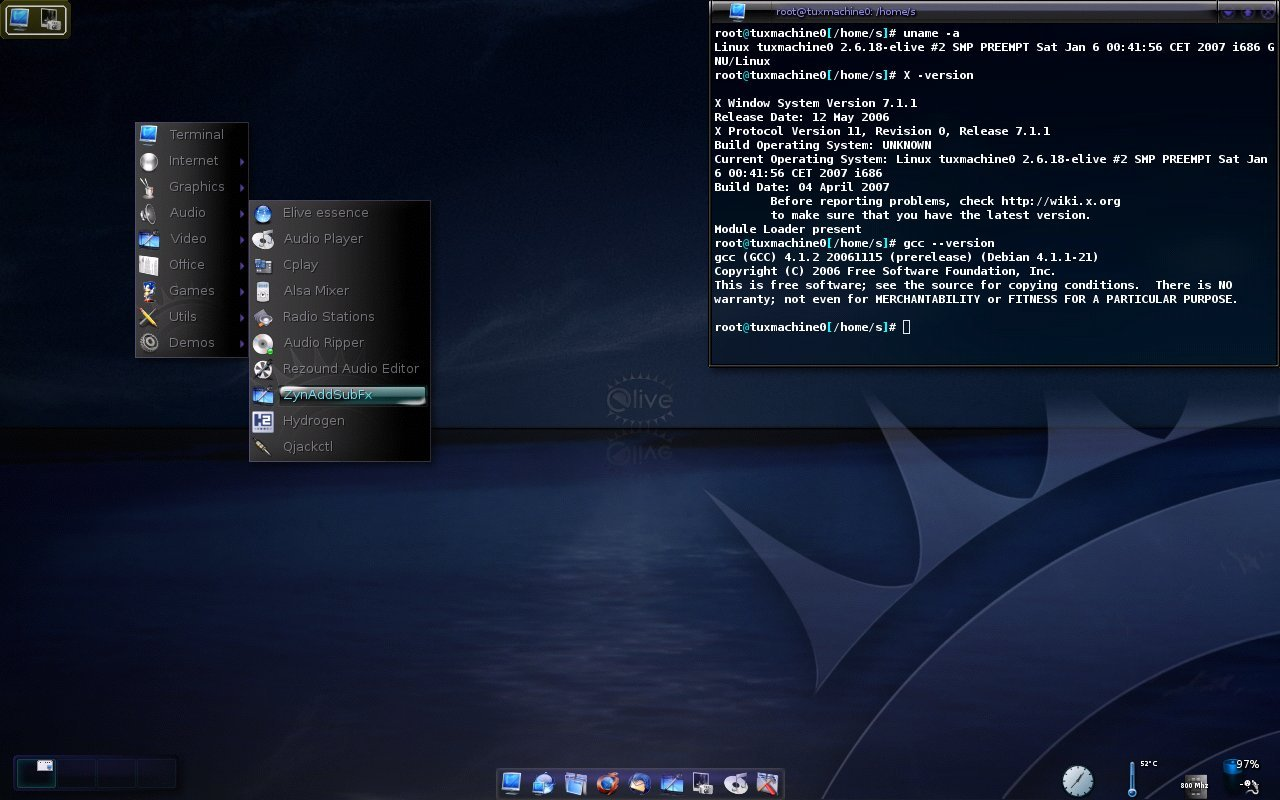This screenshot has width=1280, height=800.
Task: Open the Firefox-style browser icon in dock
Action: (607, 783)
